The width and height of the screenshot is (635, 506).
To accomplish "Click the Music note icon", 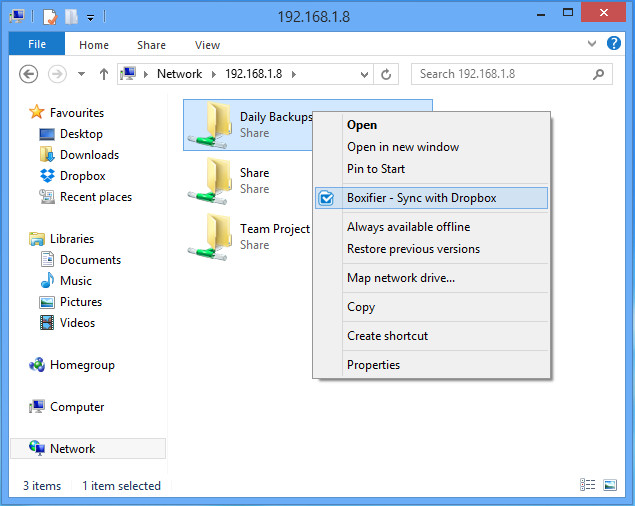I will 47,280.
